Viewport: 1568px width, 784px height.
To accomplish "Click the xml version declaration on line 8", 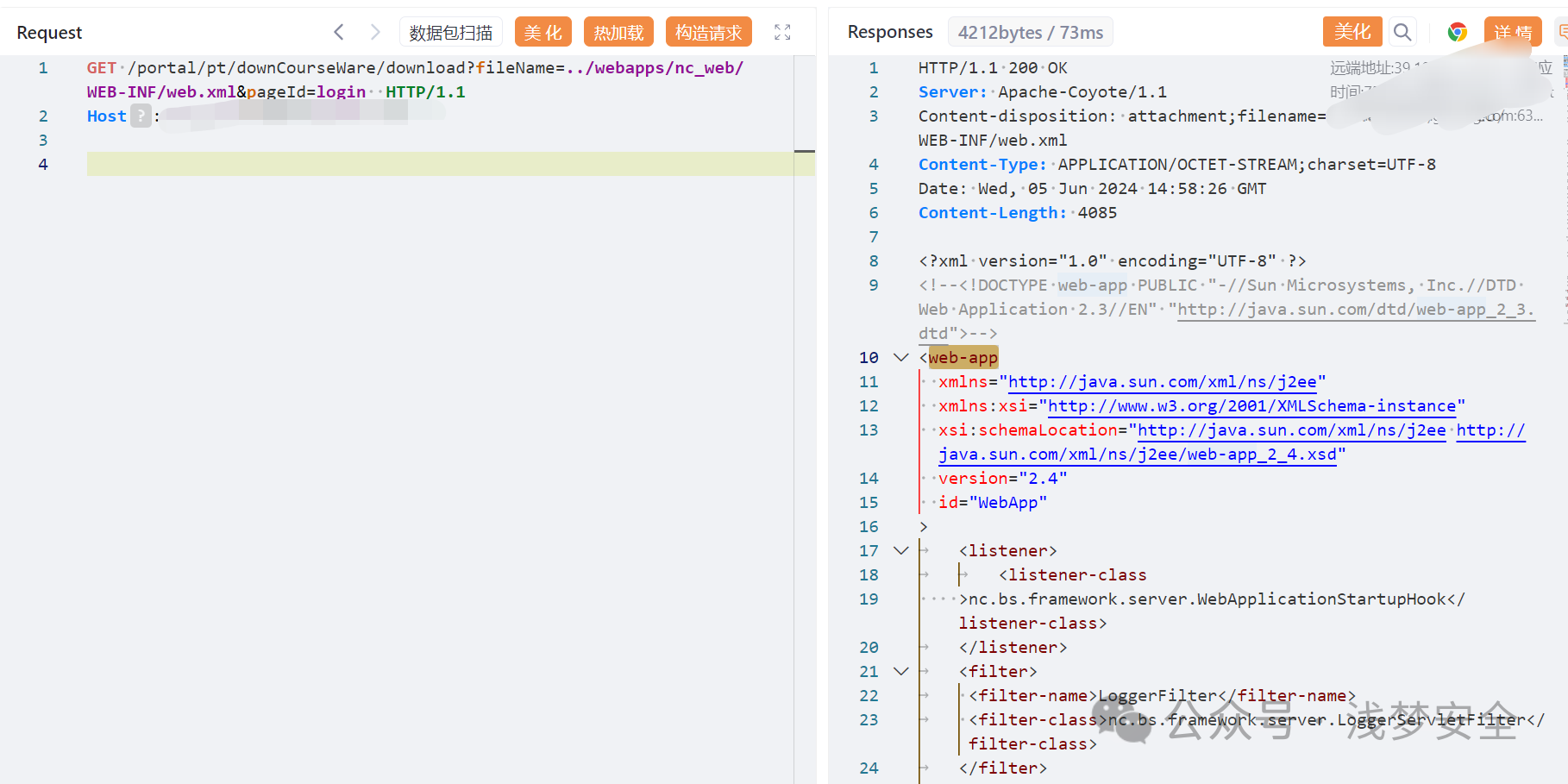I will point(1113,260).
